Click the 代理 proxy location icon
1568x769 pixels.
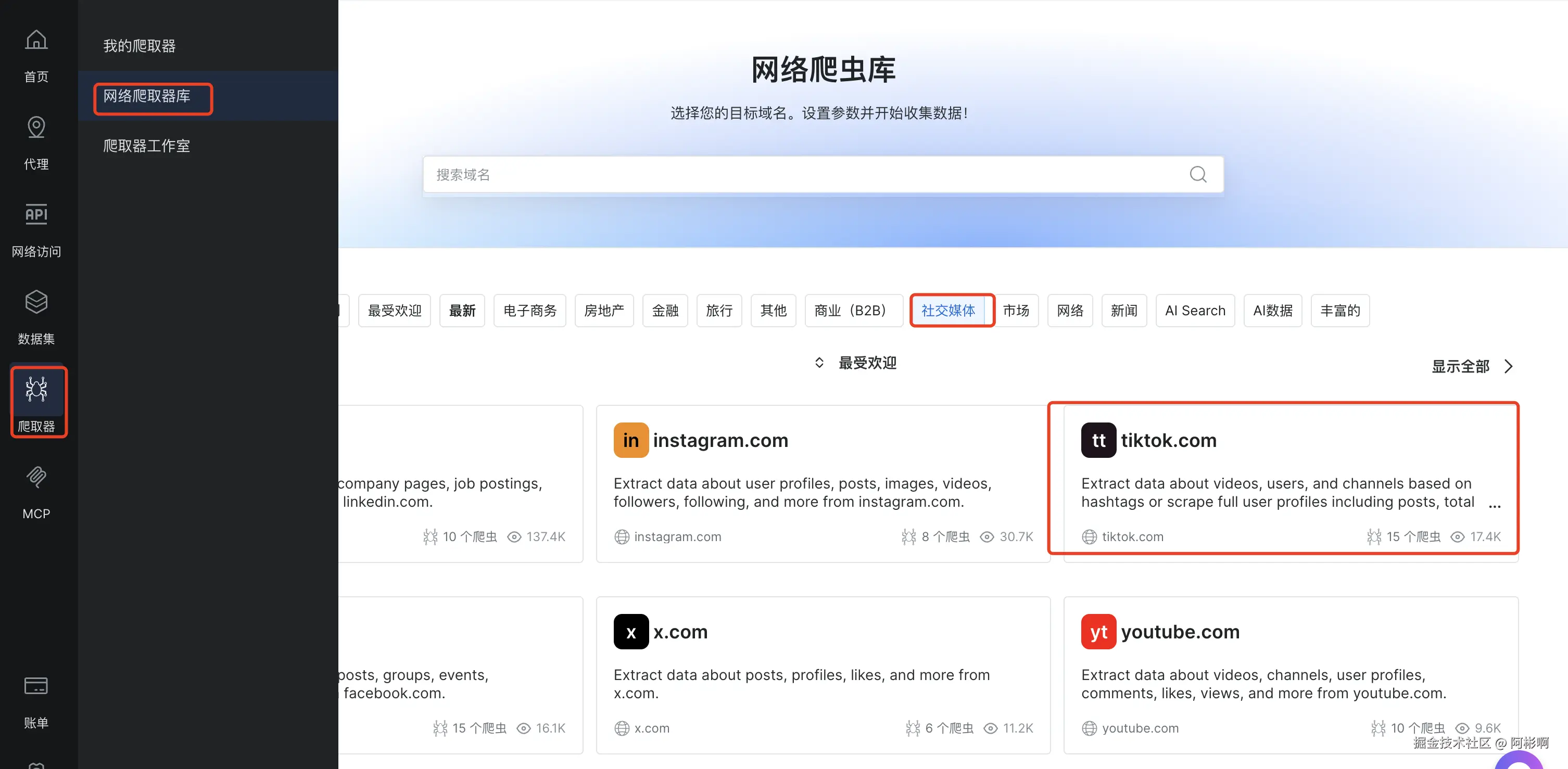(x=36, y=127)
